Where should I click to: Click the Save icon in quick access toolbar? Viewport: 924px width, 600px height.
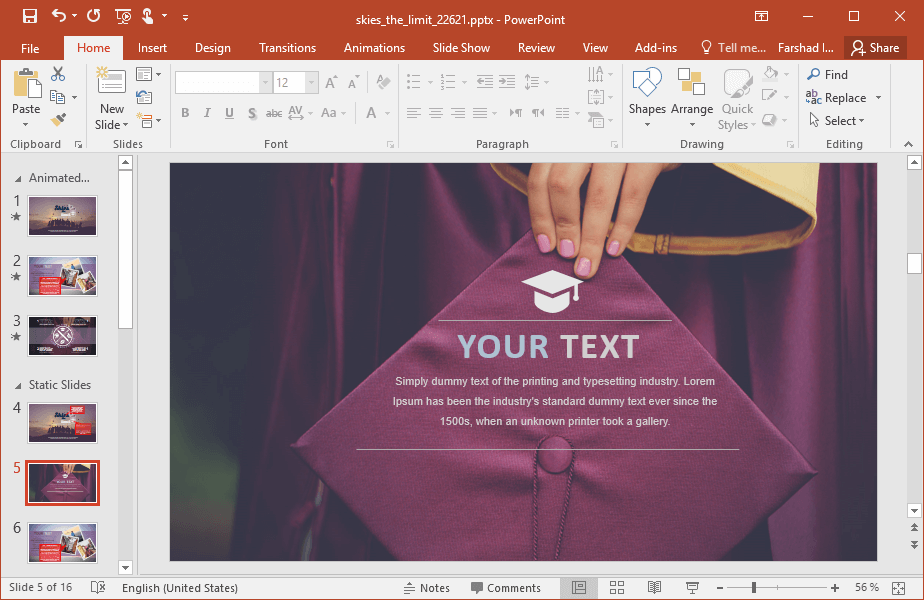(x=29, y=16)
